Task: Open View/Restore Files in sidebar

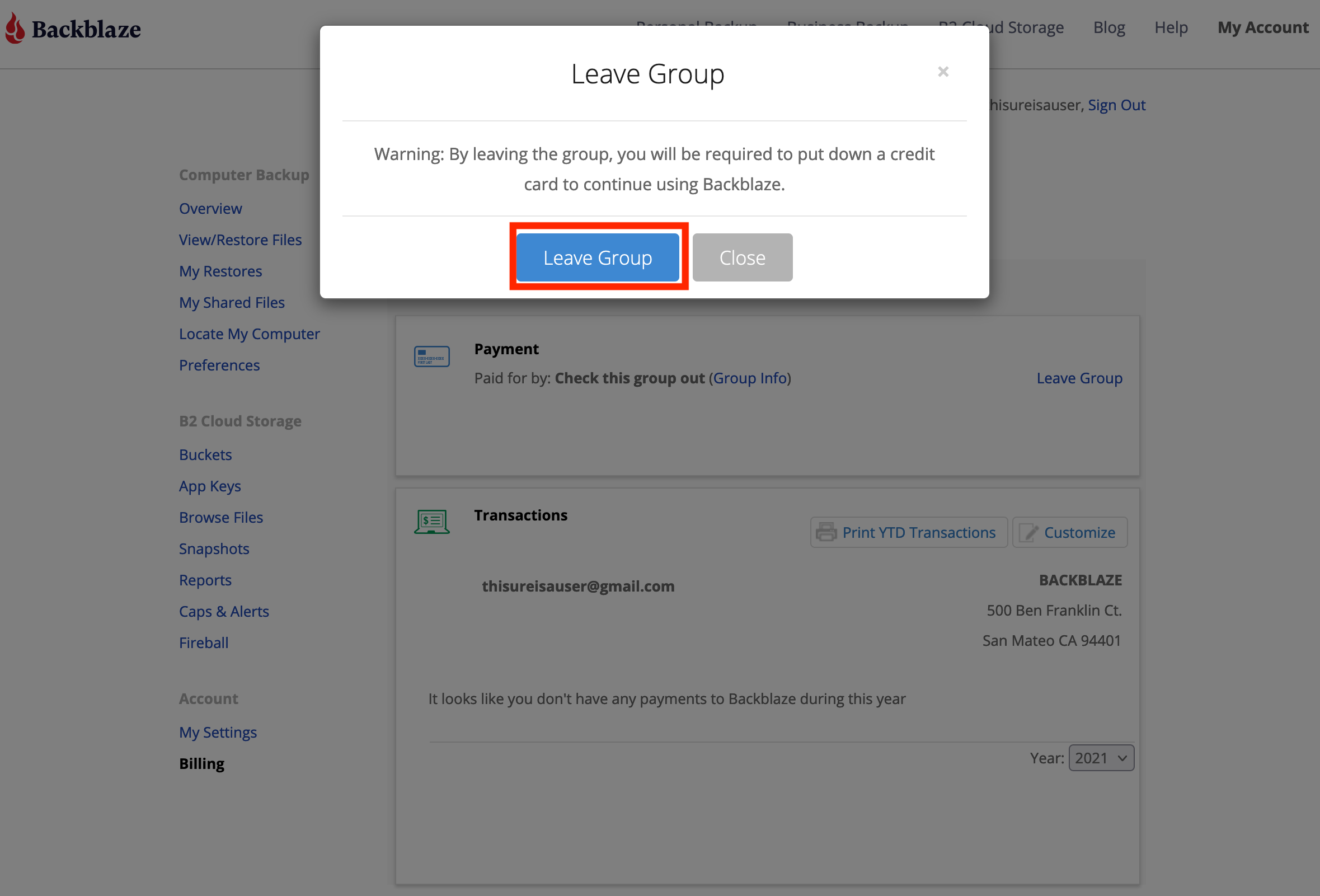Action: (x=240, y=240)
